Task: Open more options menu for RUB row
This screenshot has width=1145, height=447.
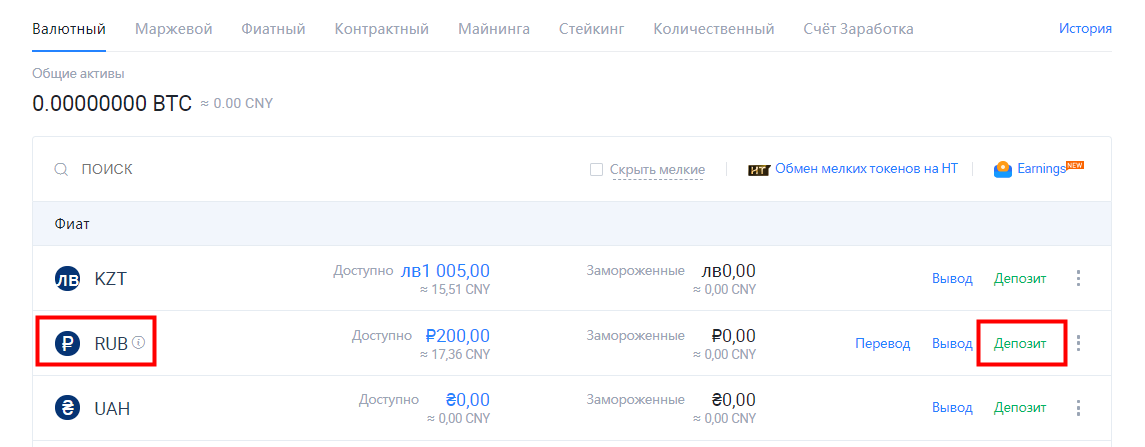Action: pyautogui.click(x=1079, y=343)
